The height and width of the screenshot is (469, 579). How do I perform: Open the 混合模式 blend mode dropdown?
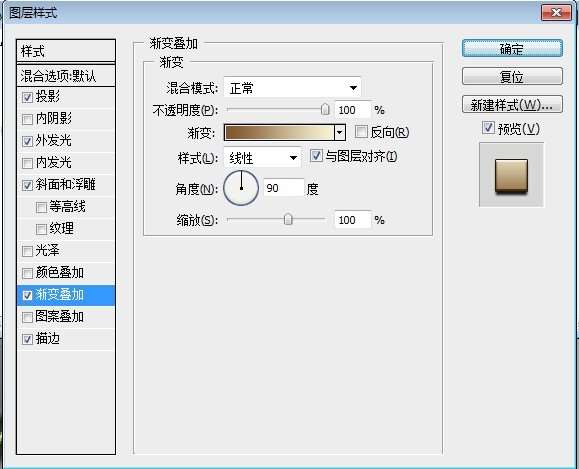(x=292, y=88)
